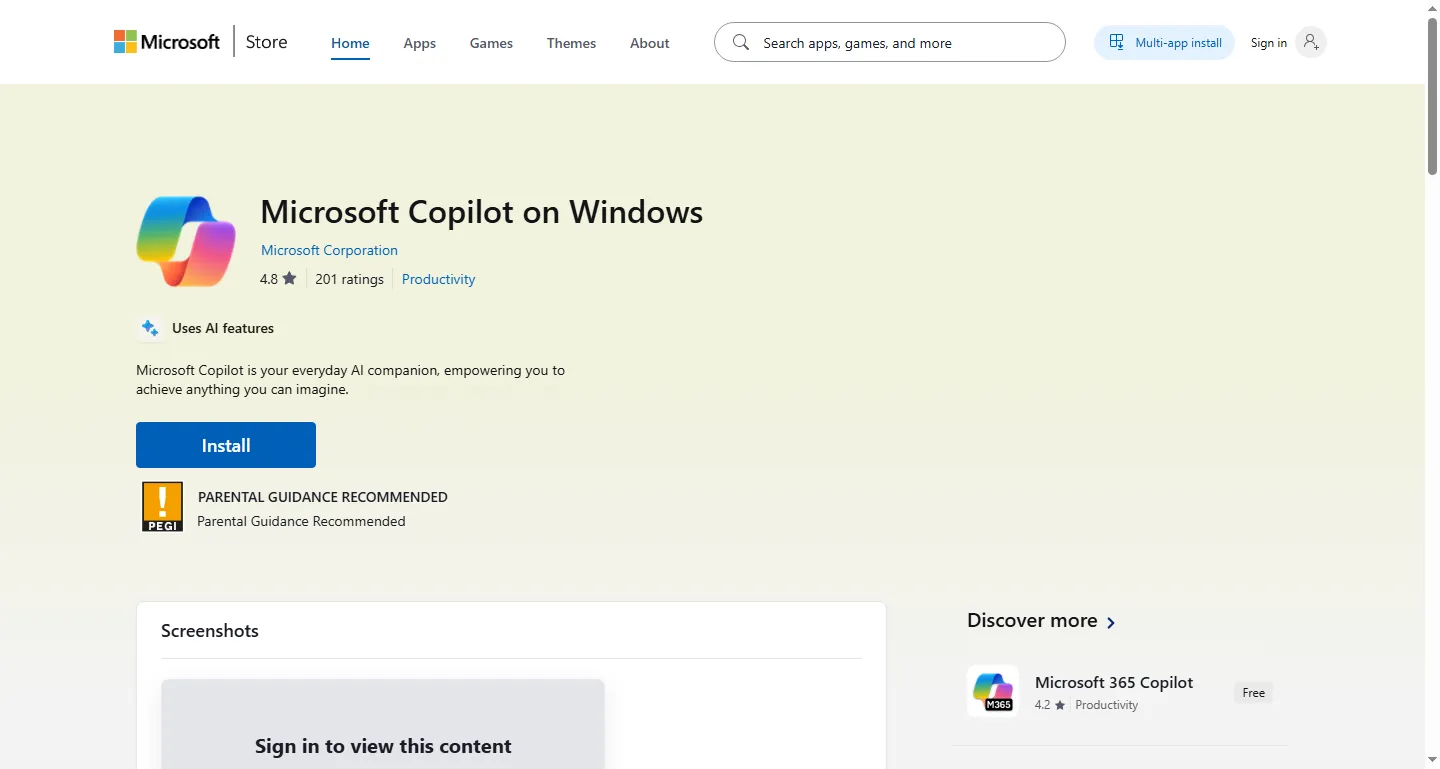Click the Microsoft Copilot app logo
1440x769 pixels.
(186, 241)
